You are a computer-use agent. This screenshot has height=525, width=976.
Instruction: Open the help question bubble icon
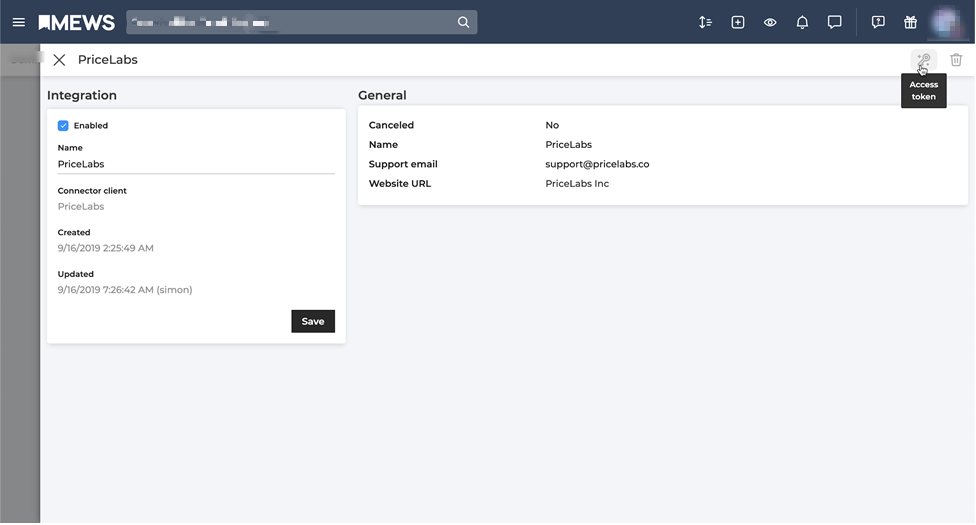(878, 22)
